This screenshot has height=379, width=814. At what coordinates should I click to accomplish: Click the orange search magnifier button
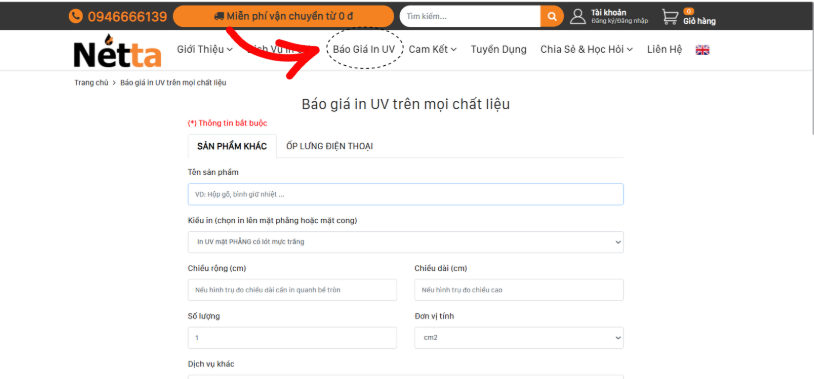point(552,16)
